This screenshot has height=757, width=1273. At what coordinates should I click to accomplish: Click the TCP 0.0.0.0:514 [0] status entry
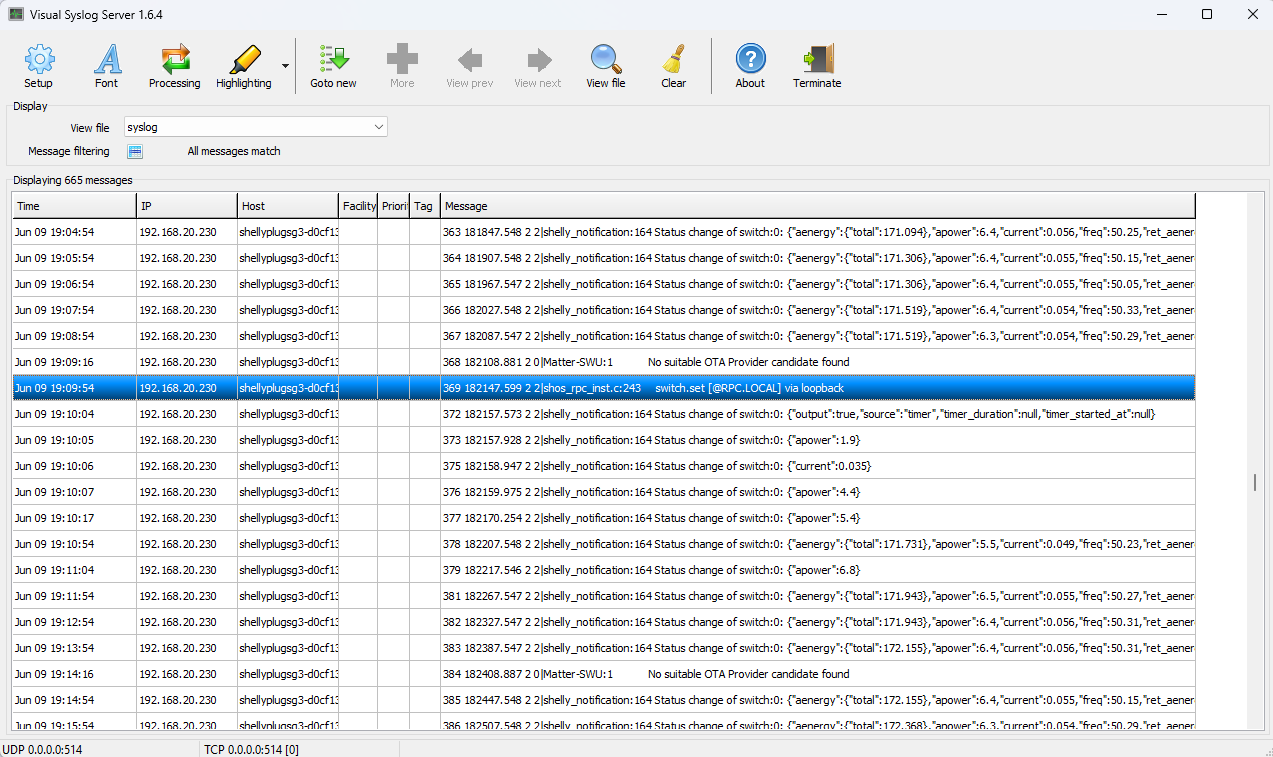(251, 749)
